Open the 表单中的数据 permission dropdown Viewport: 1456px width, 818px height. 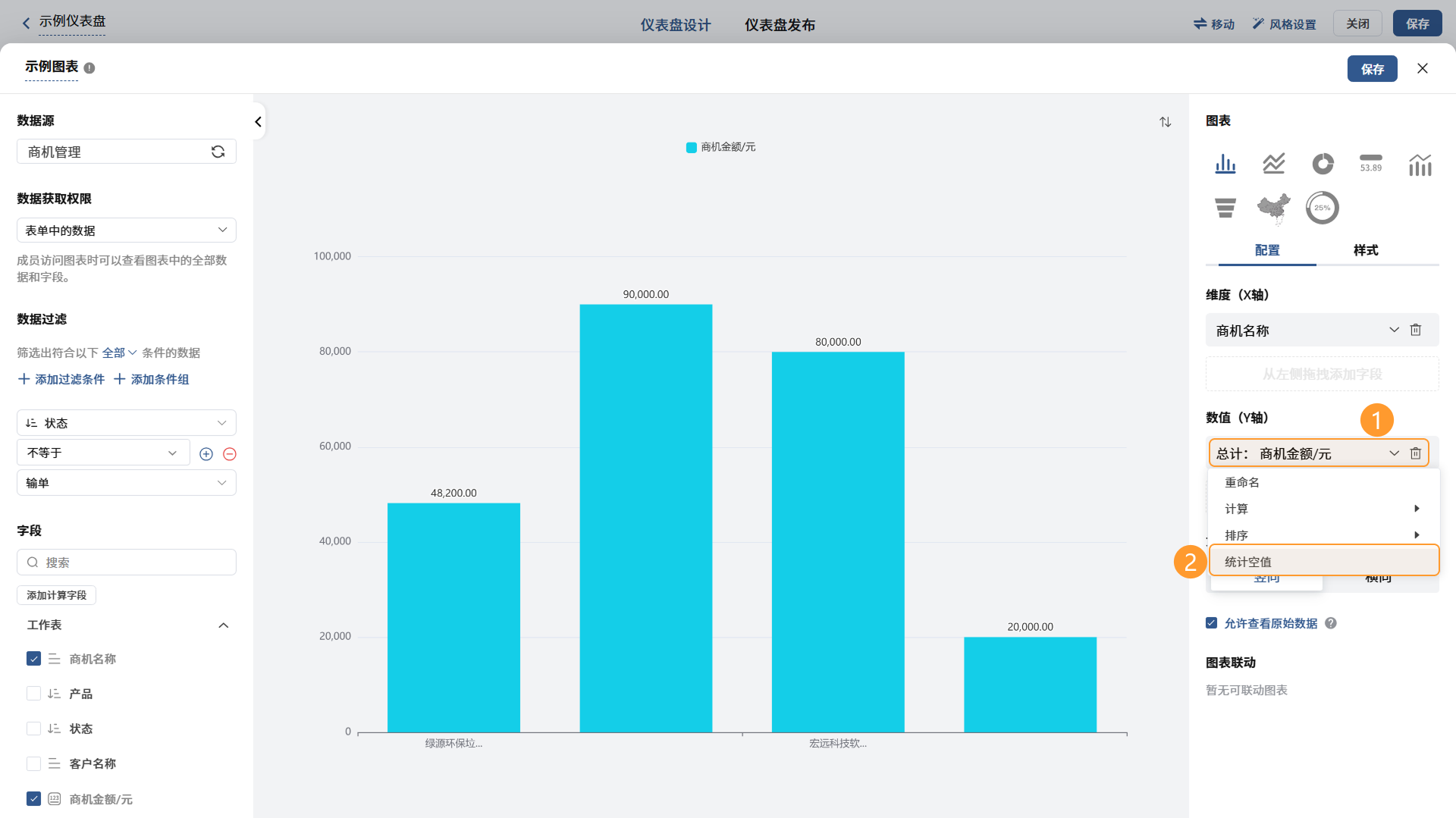tap(127, 230)
